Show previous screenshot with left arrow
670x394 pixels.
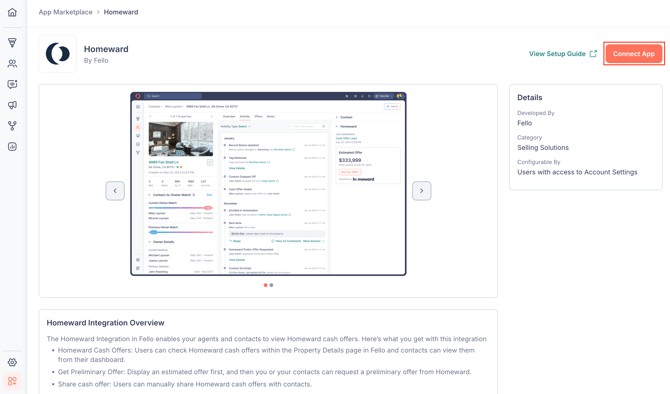coord(115,191)
